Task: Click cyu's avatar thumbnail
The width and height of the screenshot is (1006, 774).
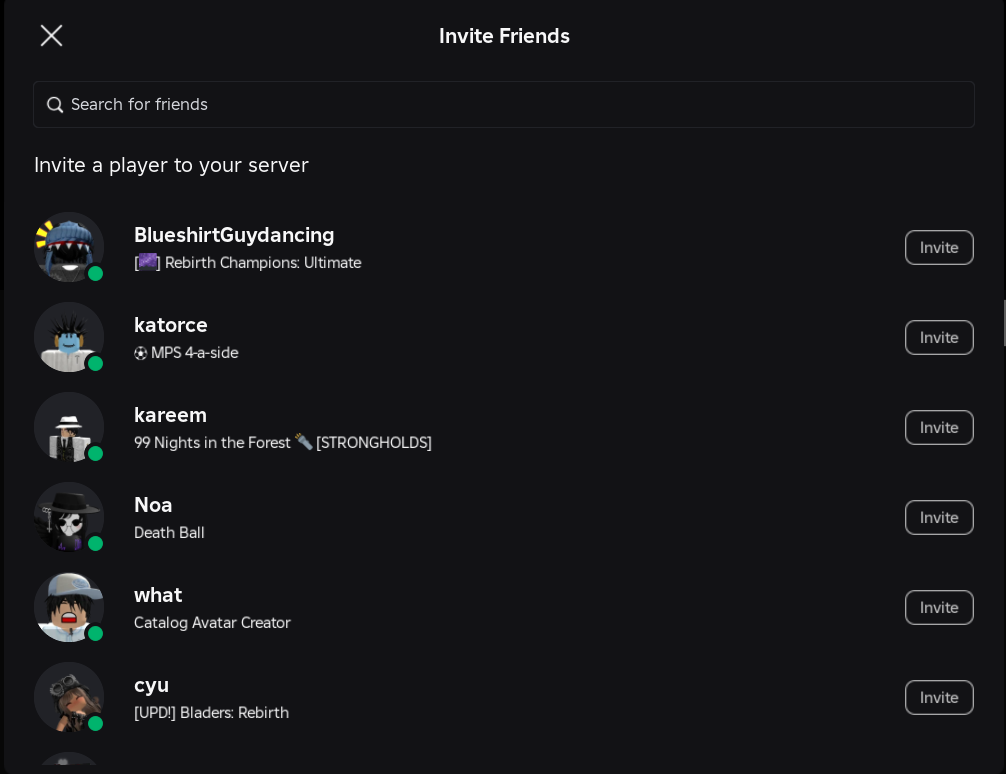Action: click(69, 697)
